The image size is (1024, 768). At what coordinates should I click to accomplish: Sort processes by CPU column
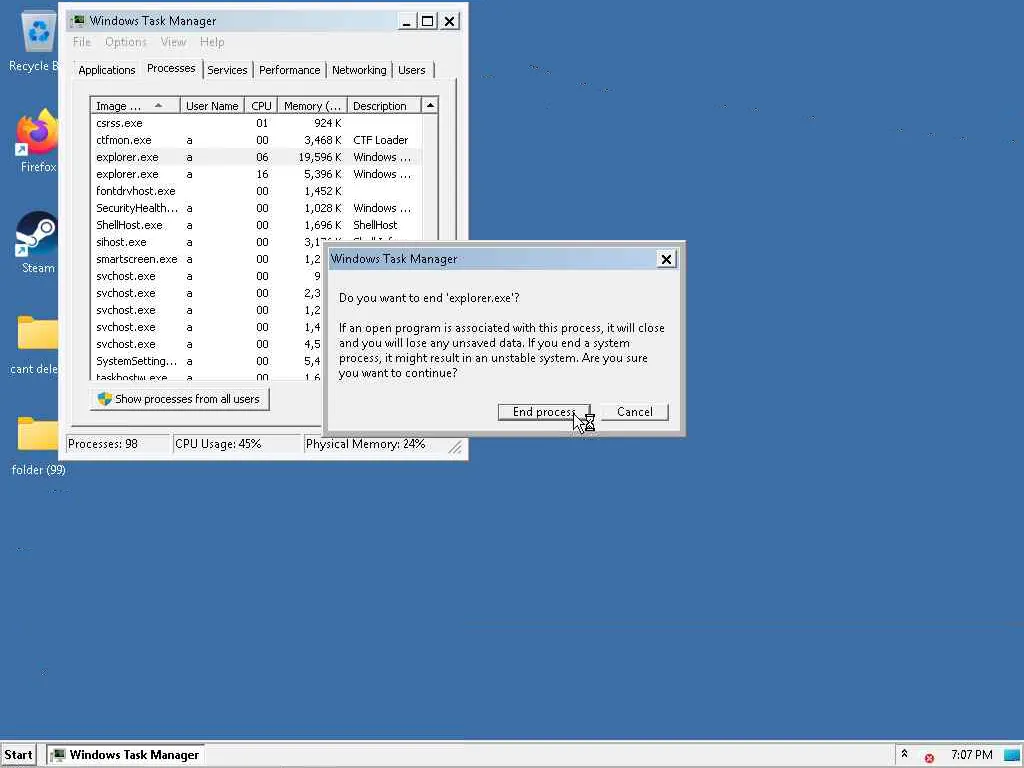pos(261,106)
